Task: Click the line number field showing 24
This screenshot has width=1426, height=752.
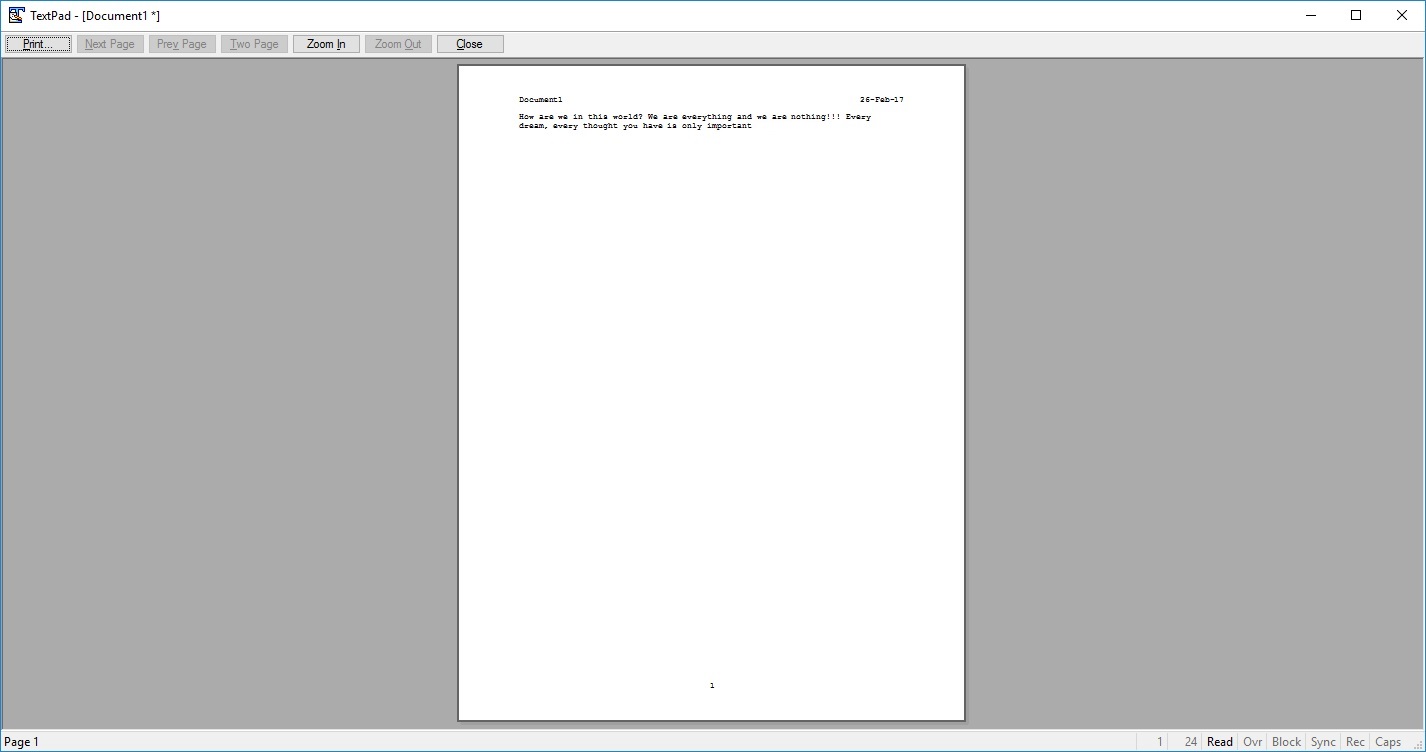Action: 1190,741
